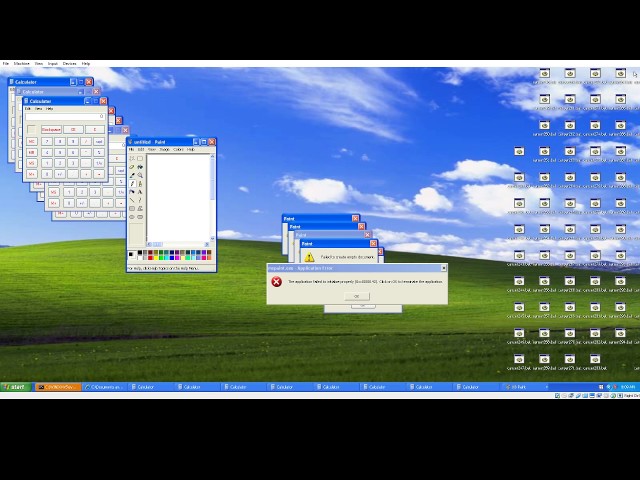Open the Windows XP Start menu
Viewport: 640px width, 480px height.
coord(16,387)
